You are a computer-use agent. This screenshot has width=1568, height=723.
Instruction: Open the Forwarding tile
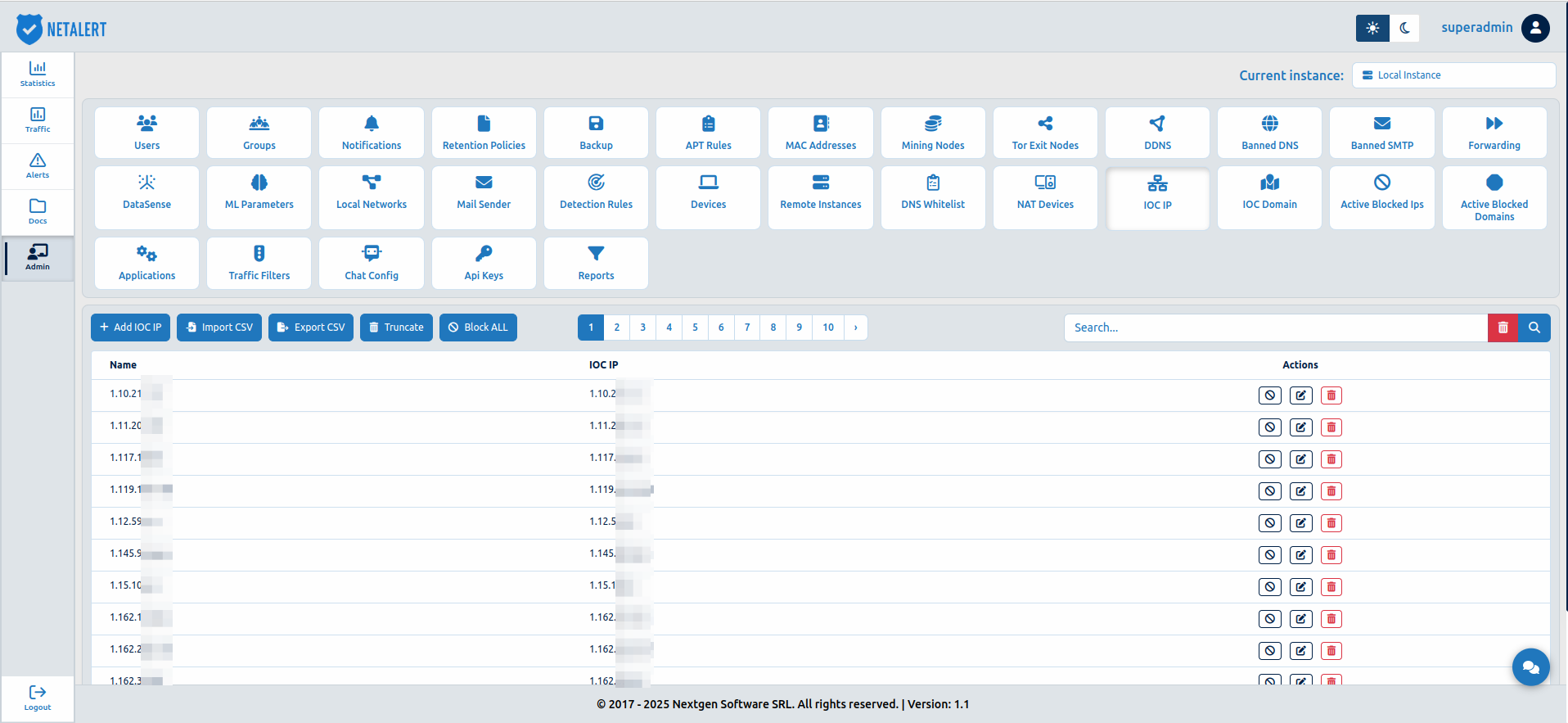point(1494,133)
